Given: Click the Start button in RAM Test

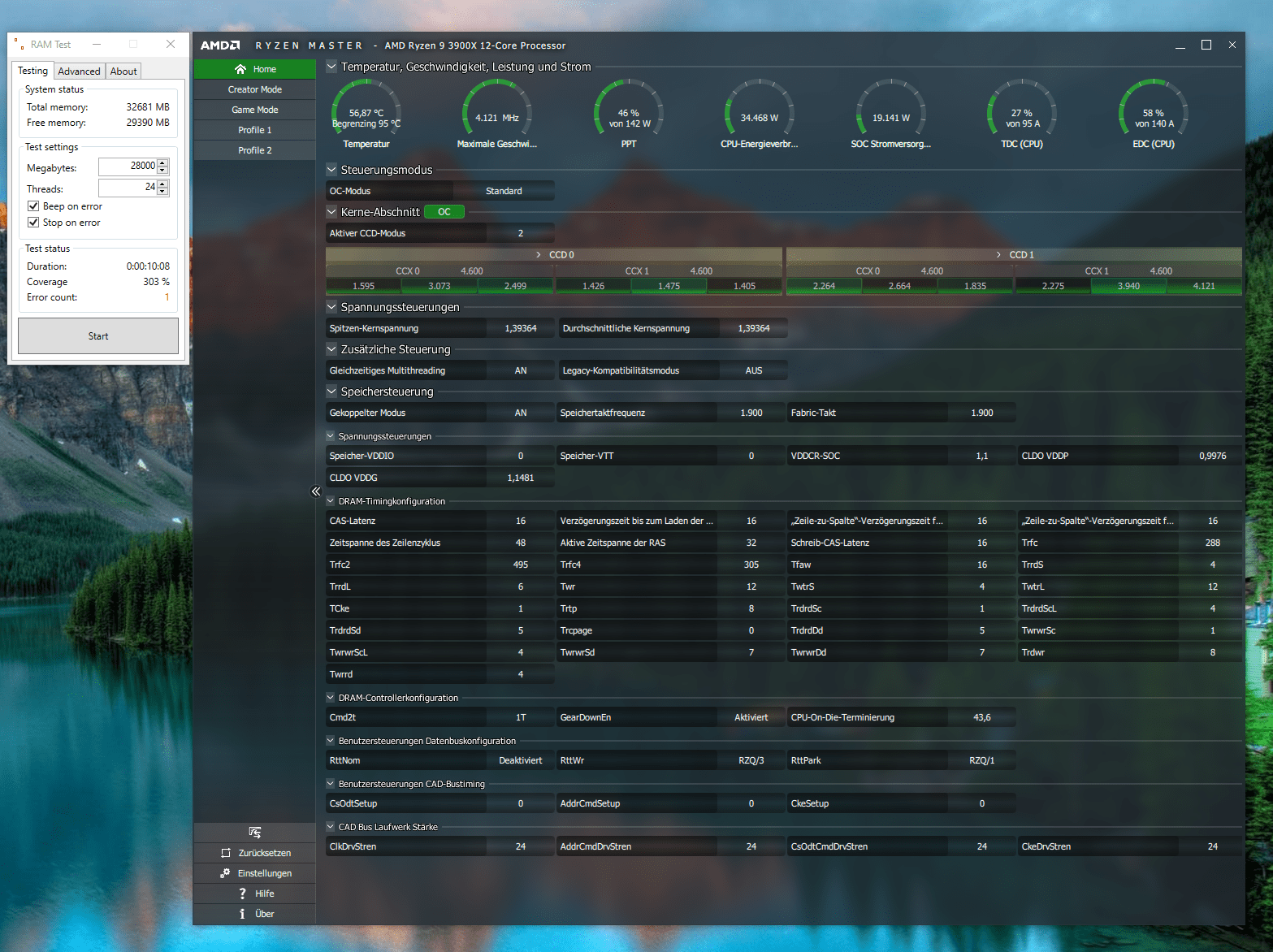Looking at the screenshot, I should click(x=98, y=336).
